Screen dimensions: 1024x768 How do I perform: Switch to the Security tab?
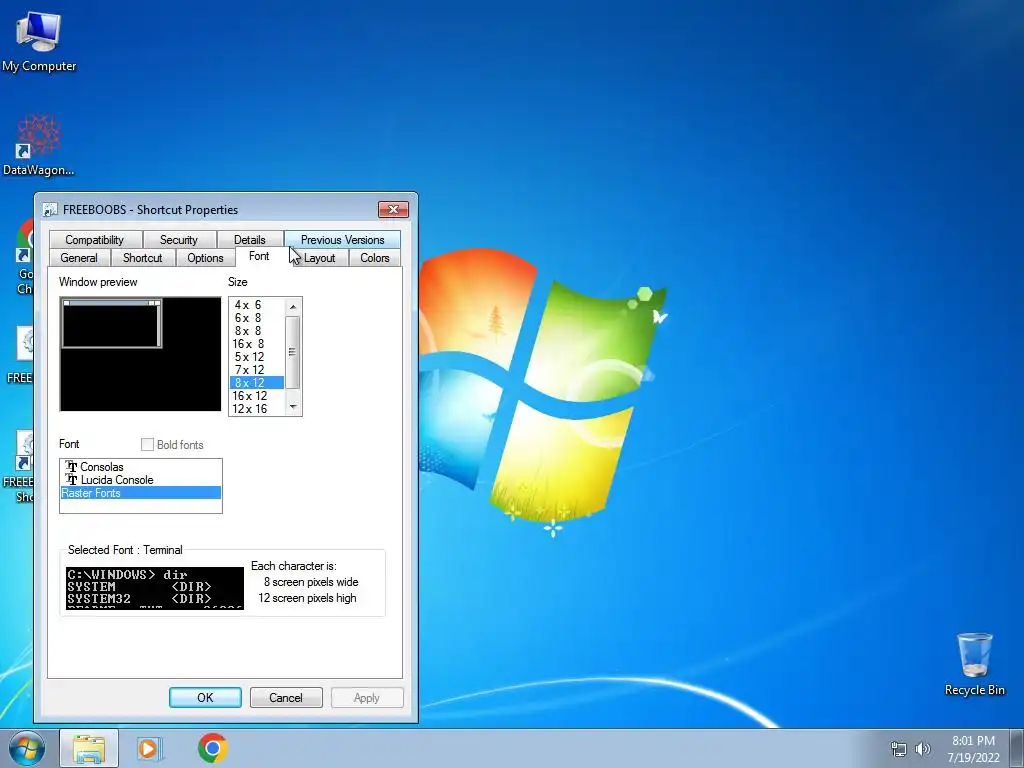point(178,240)
